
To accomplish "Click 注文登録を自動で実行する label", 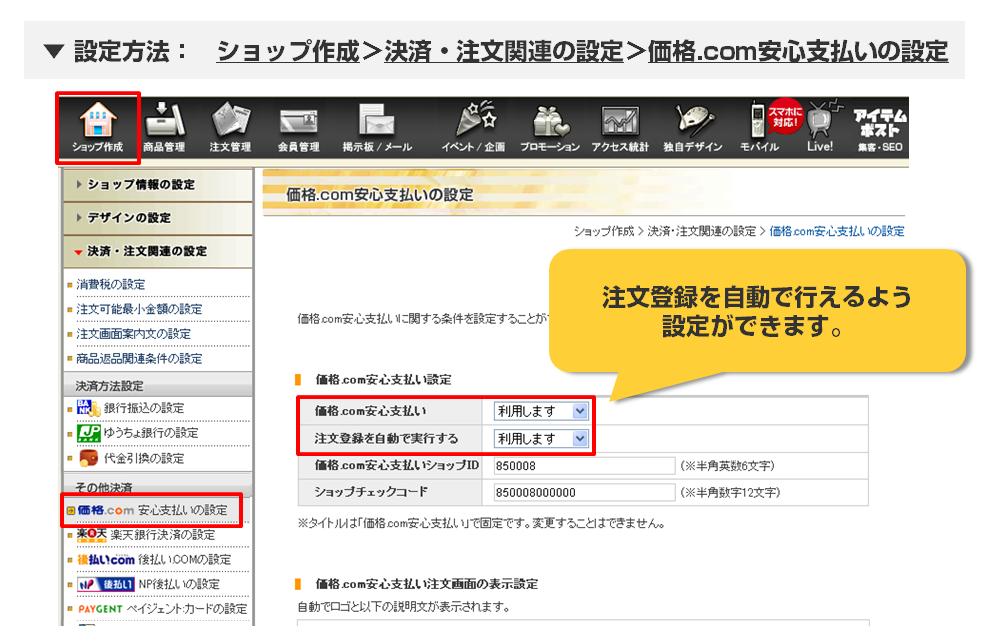I will point(386,439).
